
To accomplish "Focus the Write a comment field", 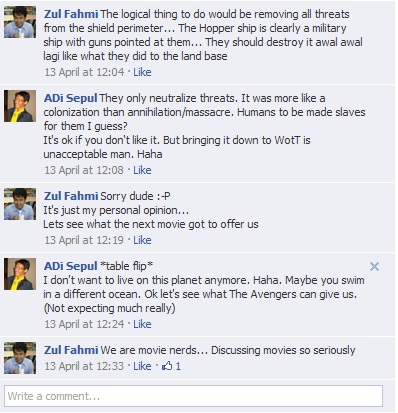I will [193, 396].
